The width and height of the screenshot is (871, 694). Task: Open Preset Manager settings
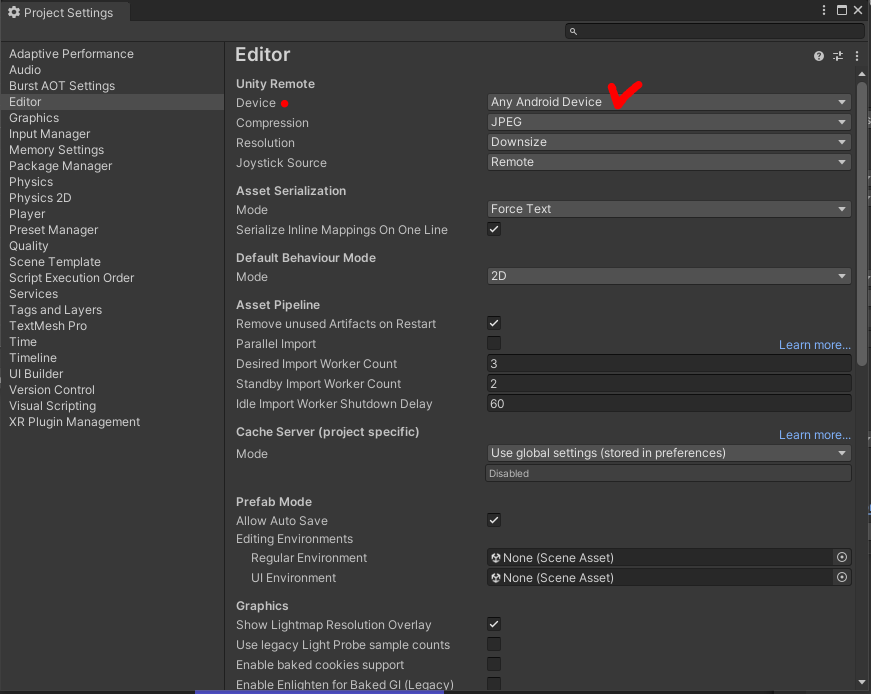click(53, 230)
